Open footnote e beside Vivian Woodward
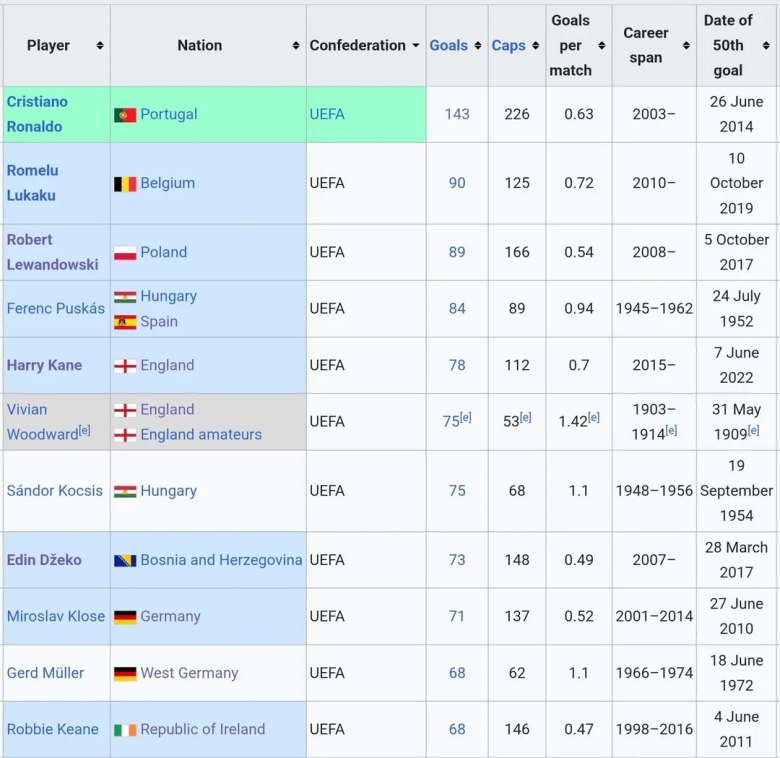 click(x=85, y=430)
